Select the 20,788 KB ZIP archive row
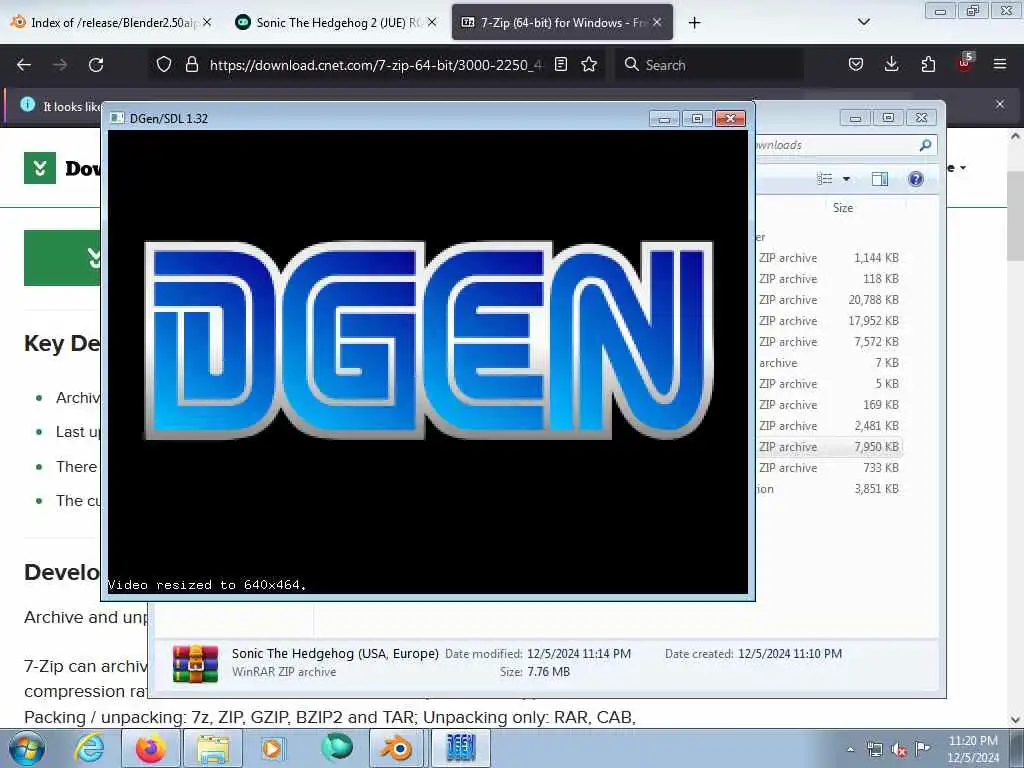Screen dimensions: 1024x768 click(828, 300)
